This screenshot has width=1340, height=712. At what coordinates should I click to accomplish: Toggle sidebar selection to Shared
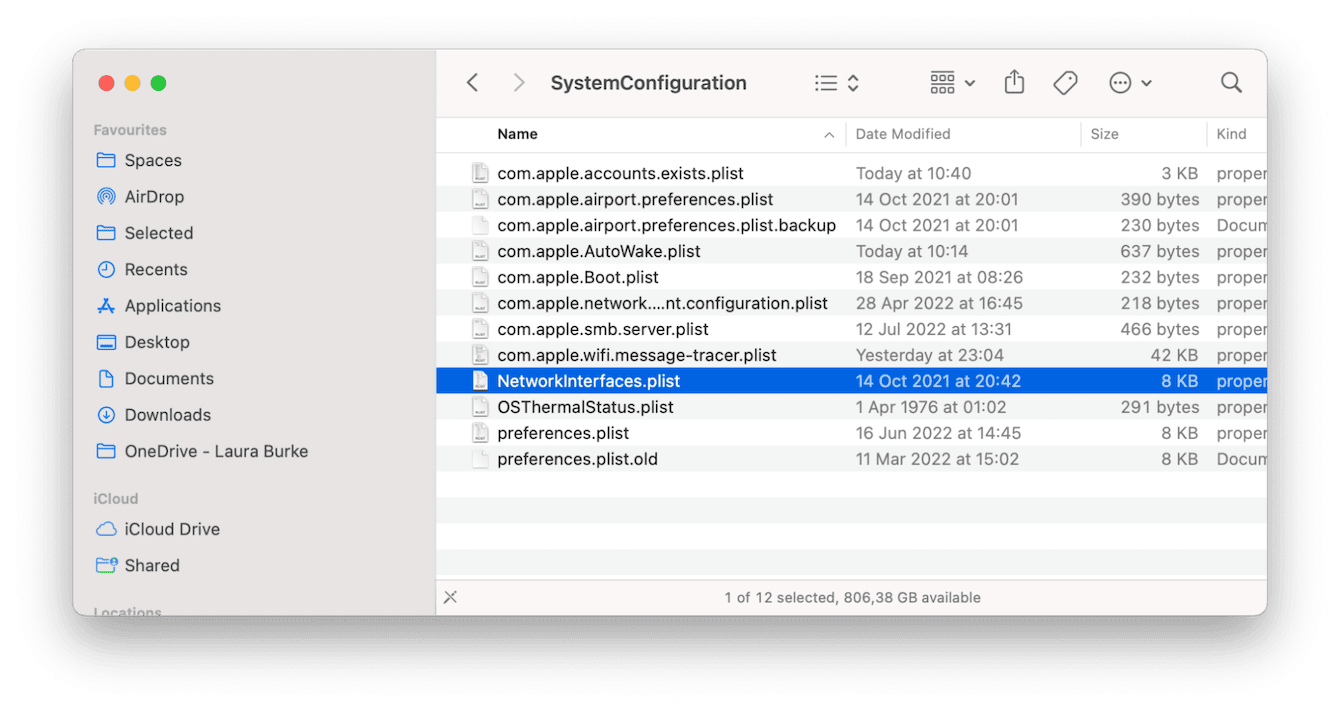point(152,565)
